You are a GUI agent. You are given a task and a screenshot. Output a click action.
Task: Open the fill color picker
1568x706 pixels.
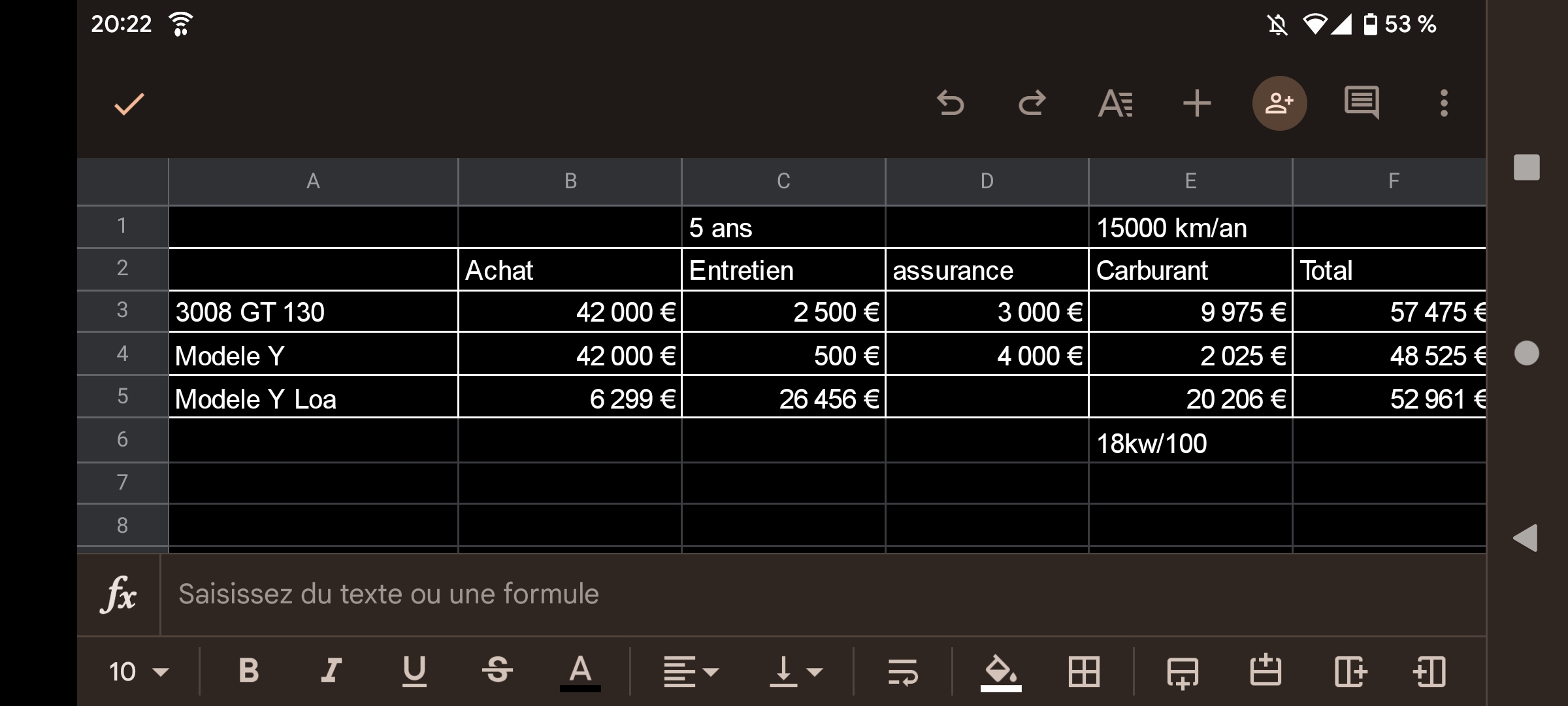coord(1000,671)
